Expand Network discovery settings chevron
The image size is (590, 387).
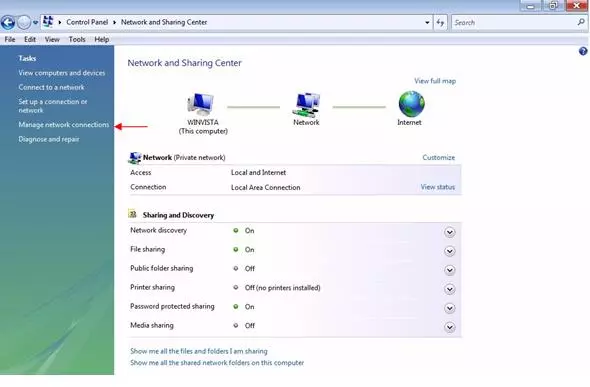[x=450, y=232]
